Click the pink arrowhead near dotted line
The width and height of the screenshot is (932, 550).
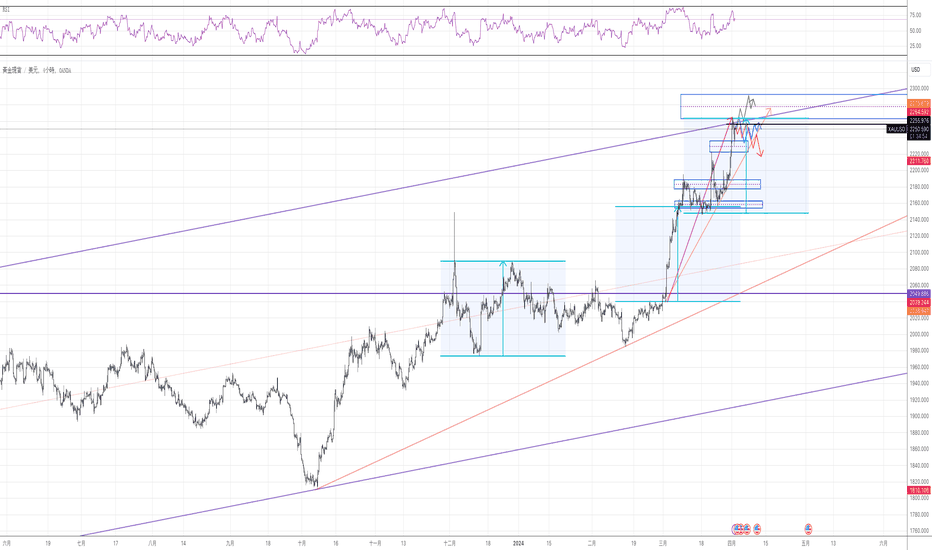pyautogui.click(x=768, y=110)
